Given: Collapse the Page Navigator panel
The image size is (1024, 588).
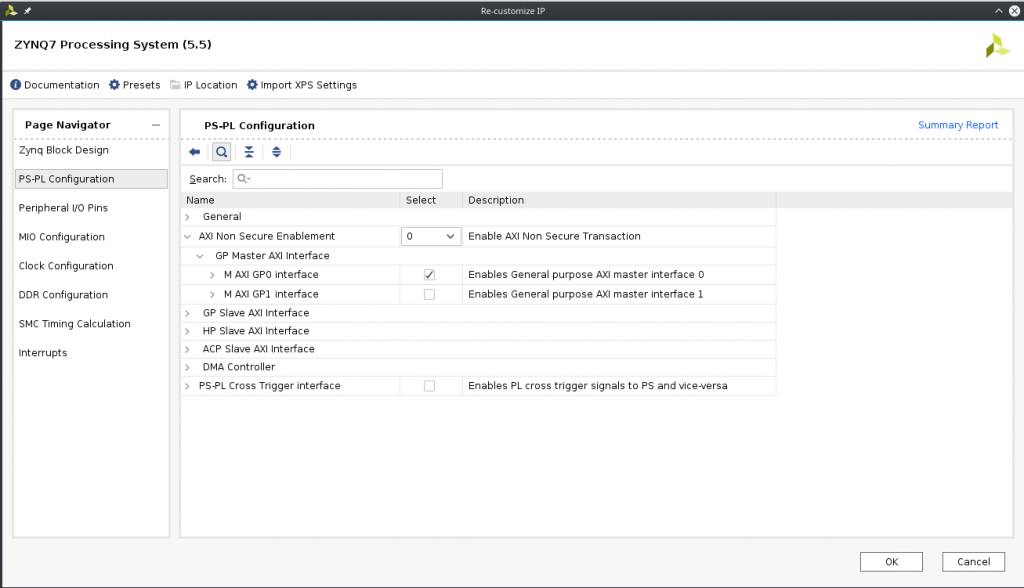Looking at the screenshot, I should 155,125.
